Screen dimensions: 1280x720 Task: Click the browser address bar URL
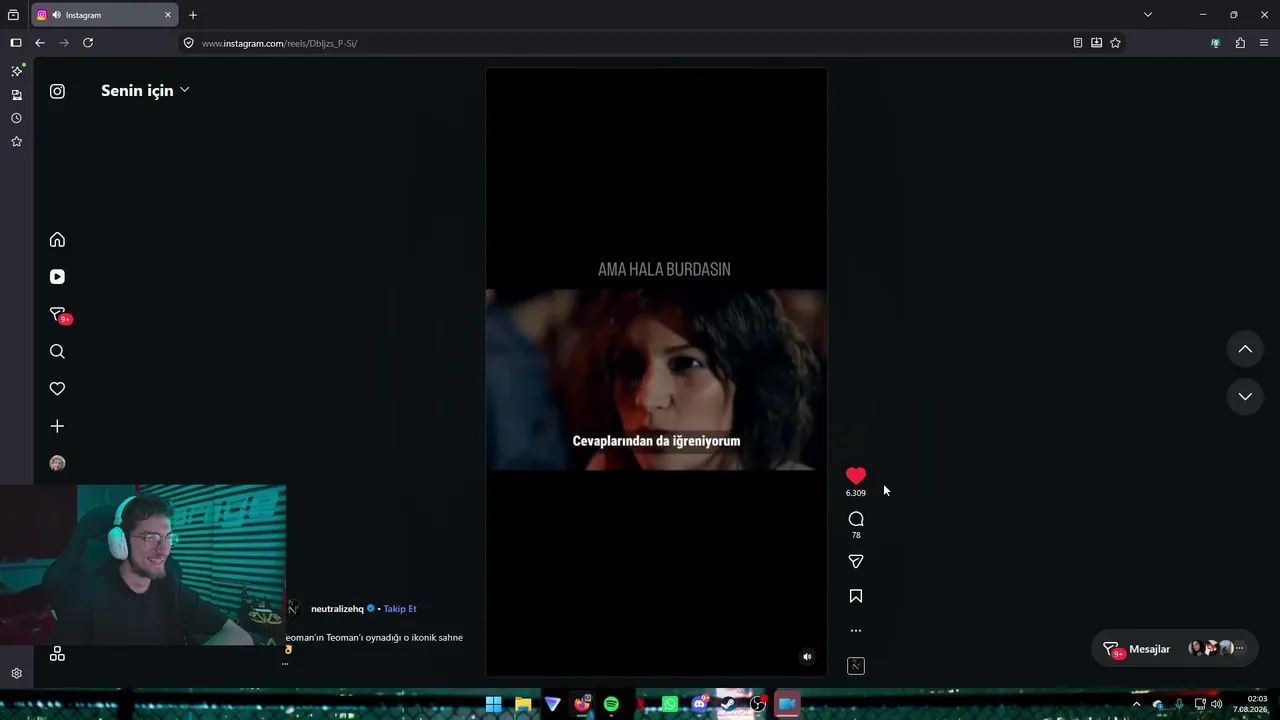point(279,43)
